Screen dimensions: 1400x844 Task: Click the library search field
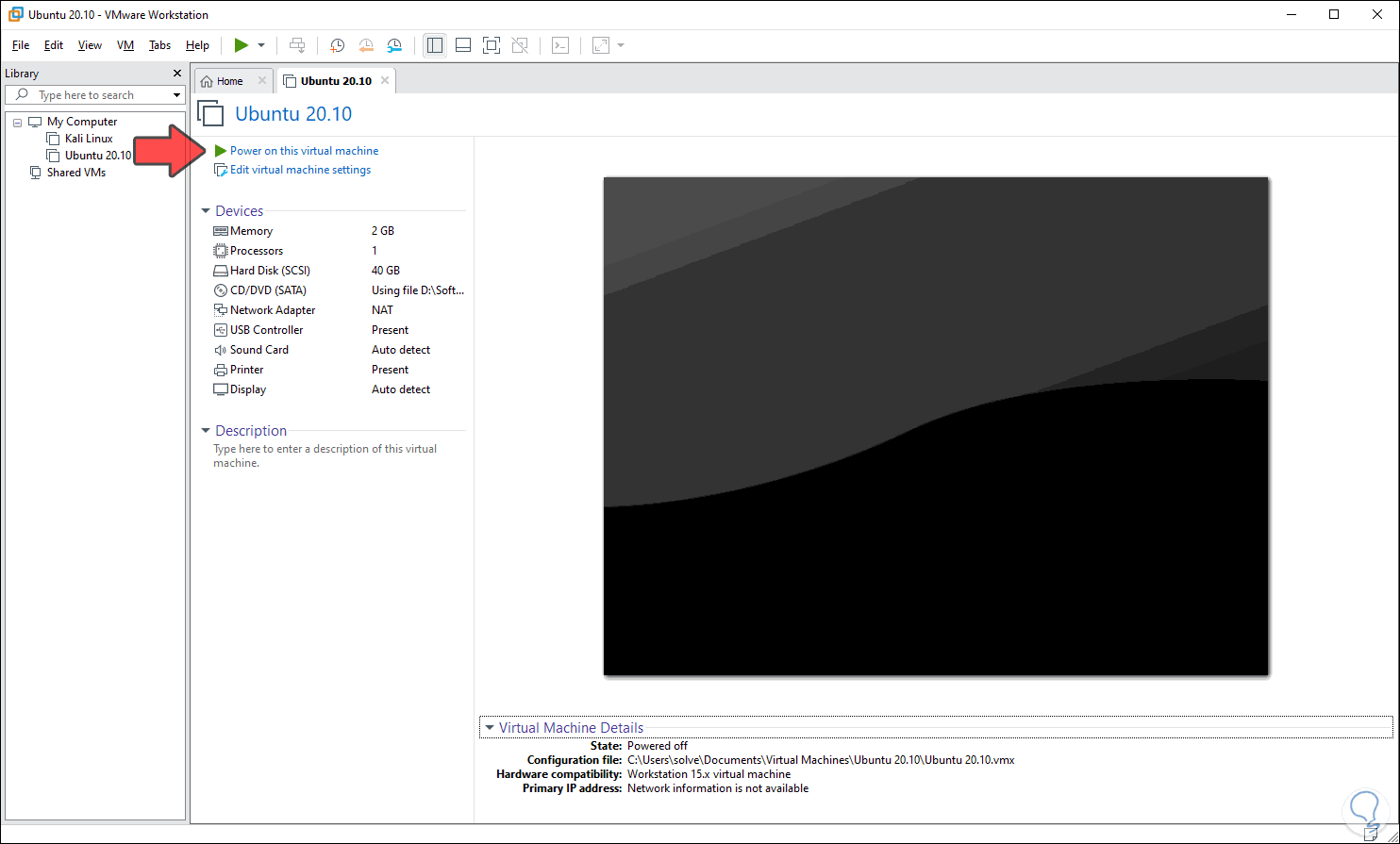coord(94,95)
